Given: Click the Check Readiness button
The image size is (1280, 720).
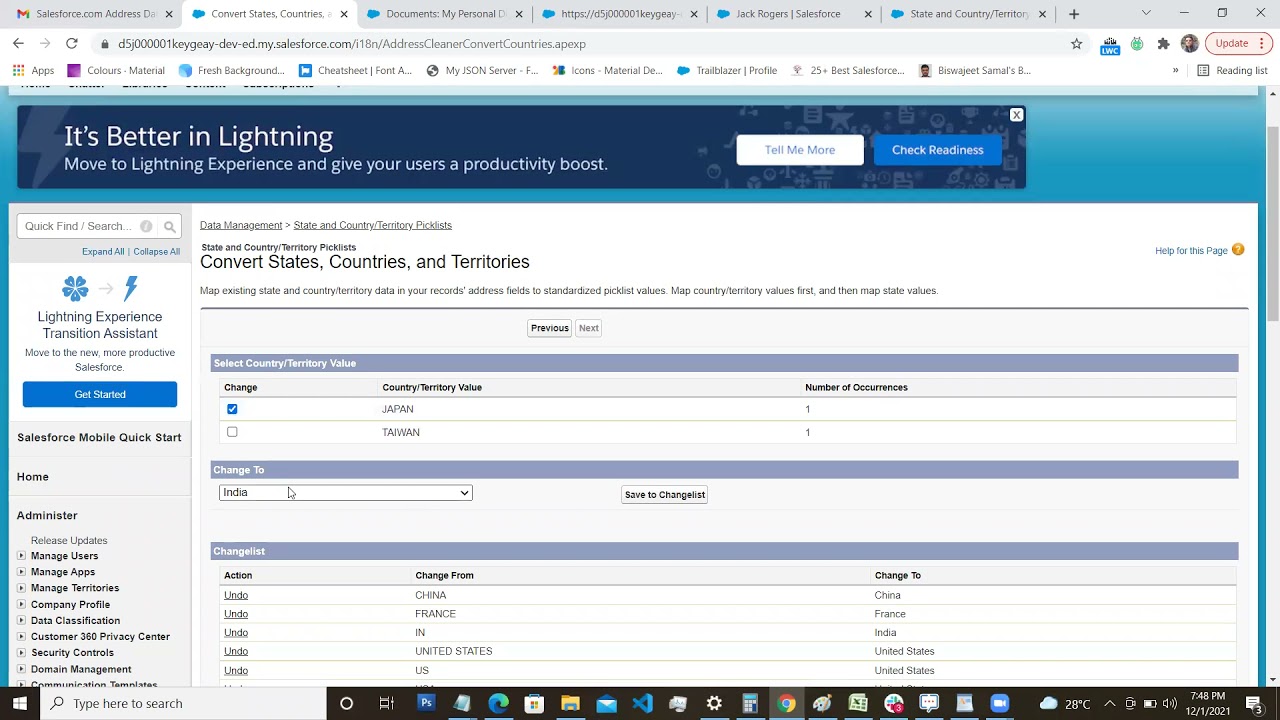Looking at the screenshot, I should (937, 150).
